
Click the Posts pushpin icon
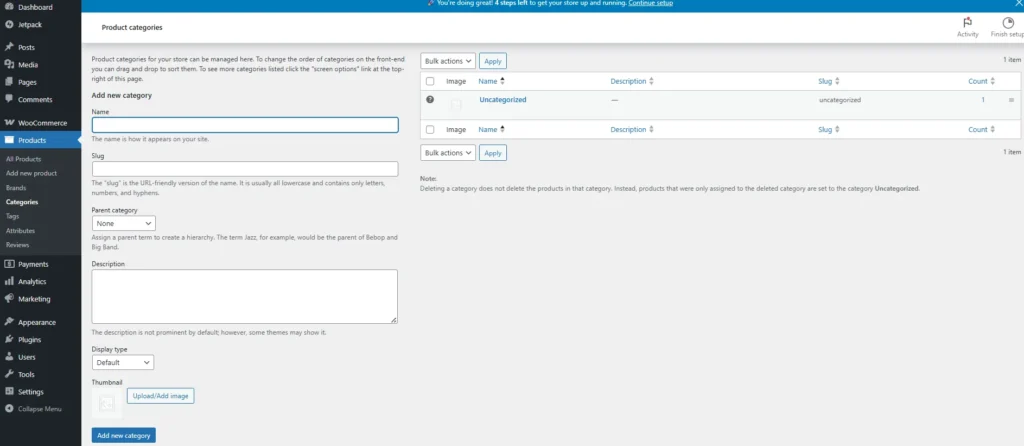coord(9,47)
